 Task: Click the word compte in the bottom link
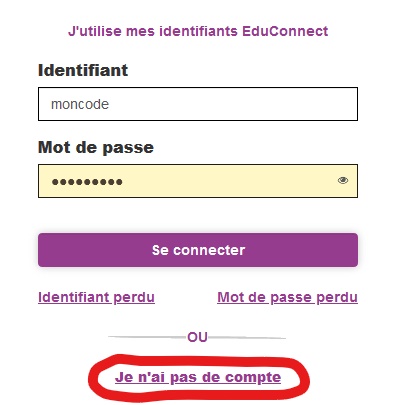click(253, 378)
